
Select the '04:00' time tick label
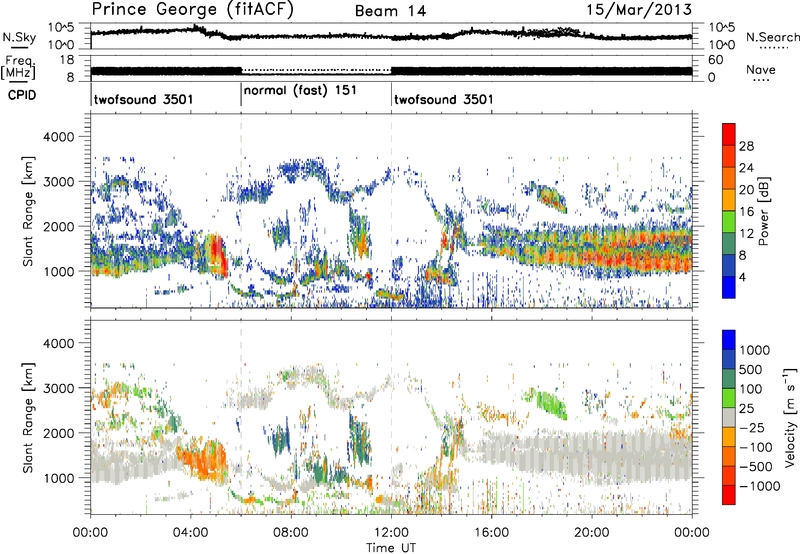coord(190,533)
